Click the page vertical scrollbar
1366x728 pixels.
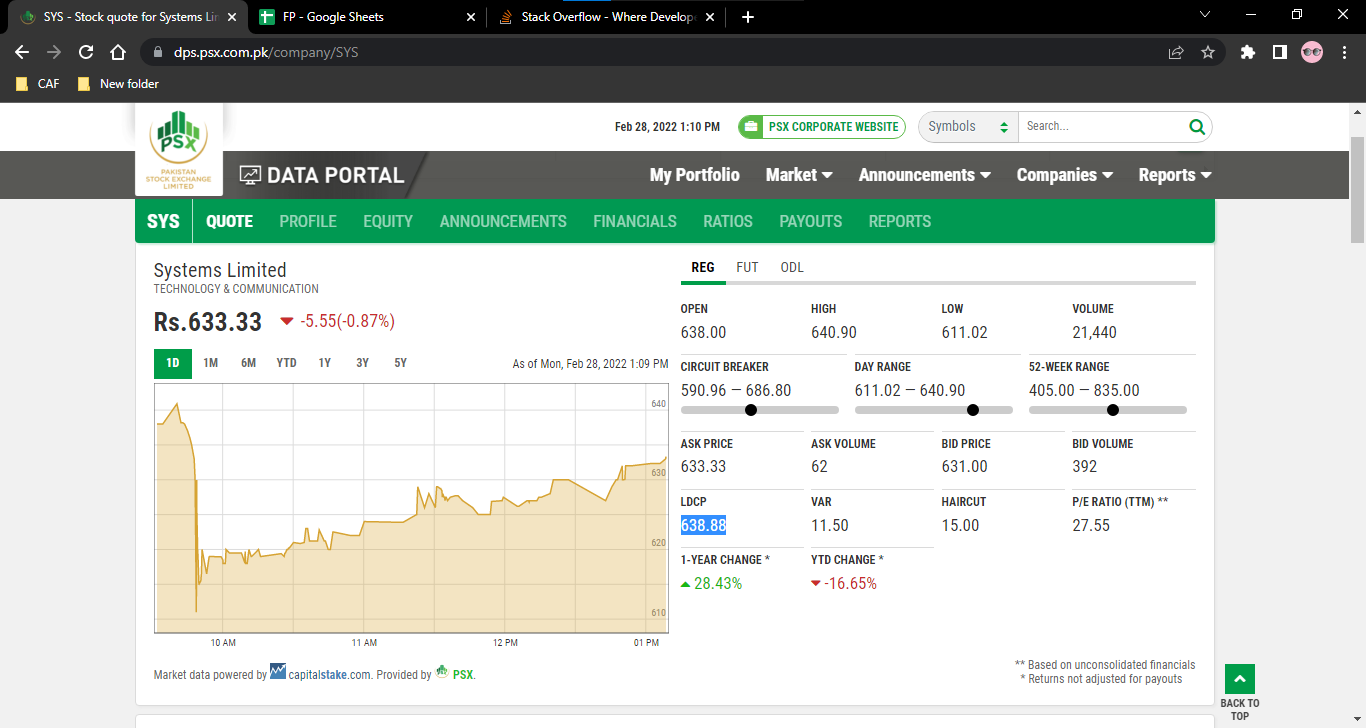pos(1357,190)
